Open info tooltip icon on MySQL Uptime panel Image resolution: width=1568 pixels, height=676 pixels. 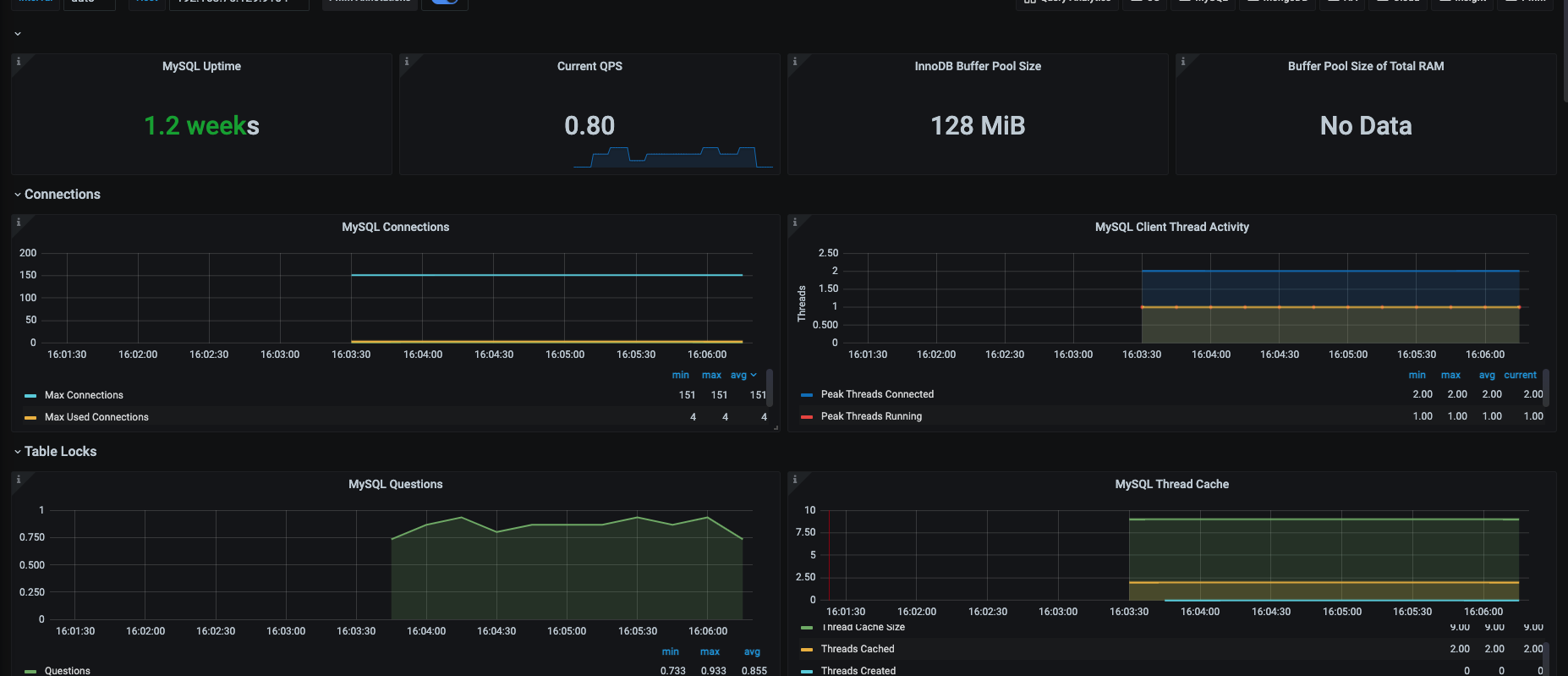pyautogui.click(x=19, y=61)
